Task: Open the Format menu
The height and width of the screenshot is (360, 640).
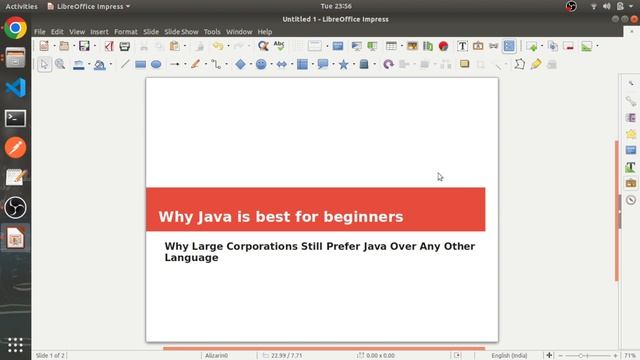Action: [126, 32]
